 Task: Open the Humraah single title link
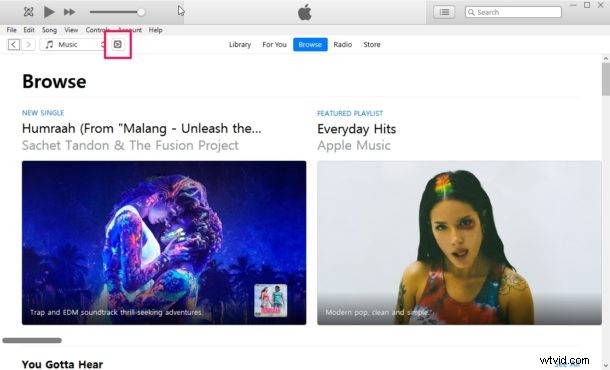point(142,129)
